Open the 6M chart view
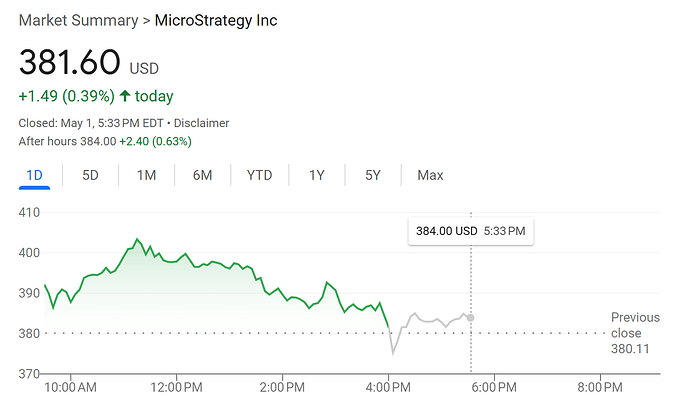The width and height of the screenshot is (690, 403). click(x=202, y=175)
